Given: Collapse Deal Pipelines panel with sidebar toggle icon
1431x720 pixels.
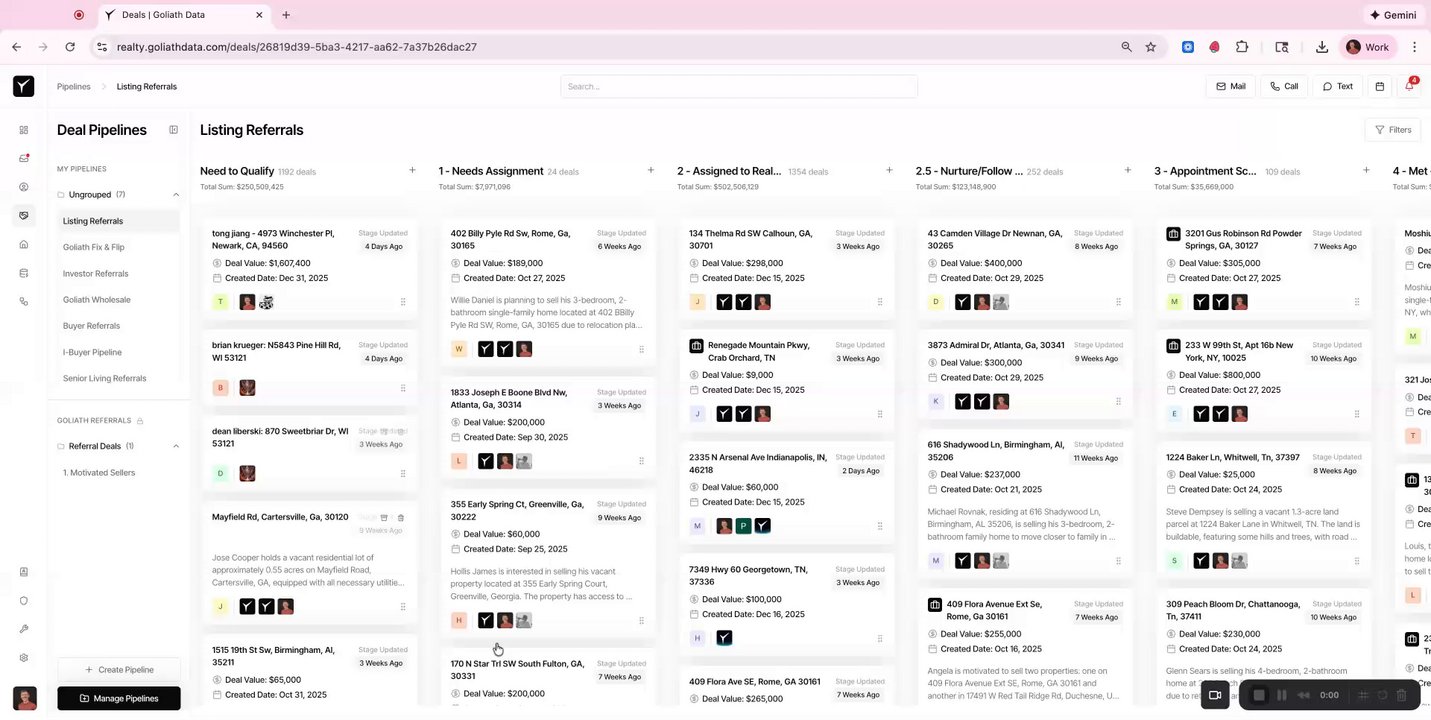Looking at the screenshot, I should coord(173,130).
